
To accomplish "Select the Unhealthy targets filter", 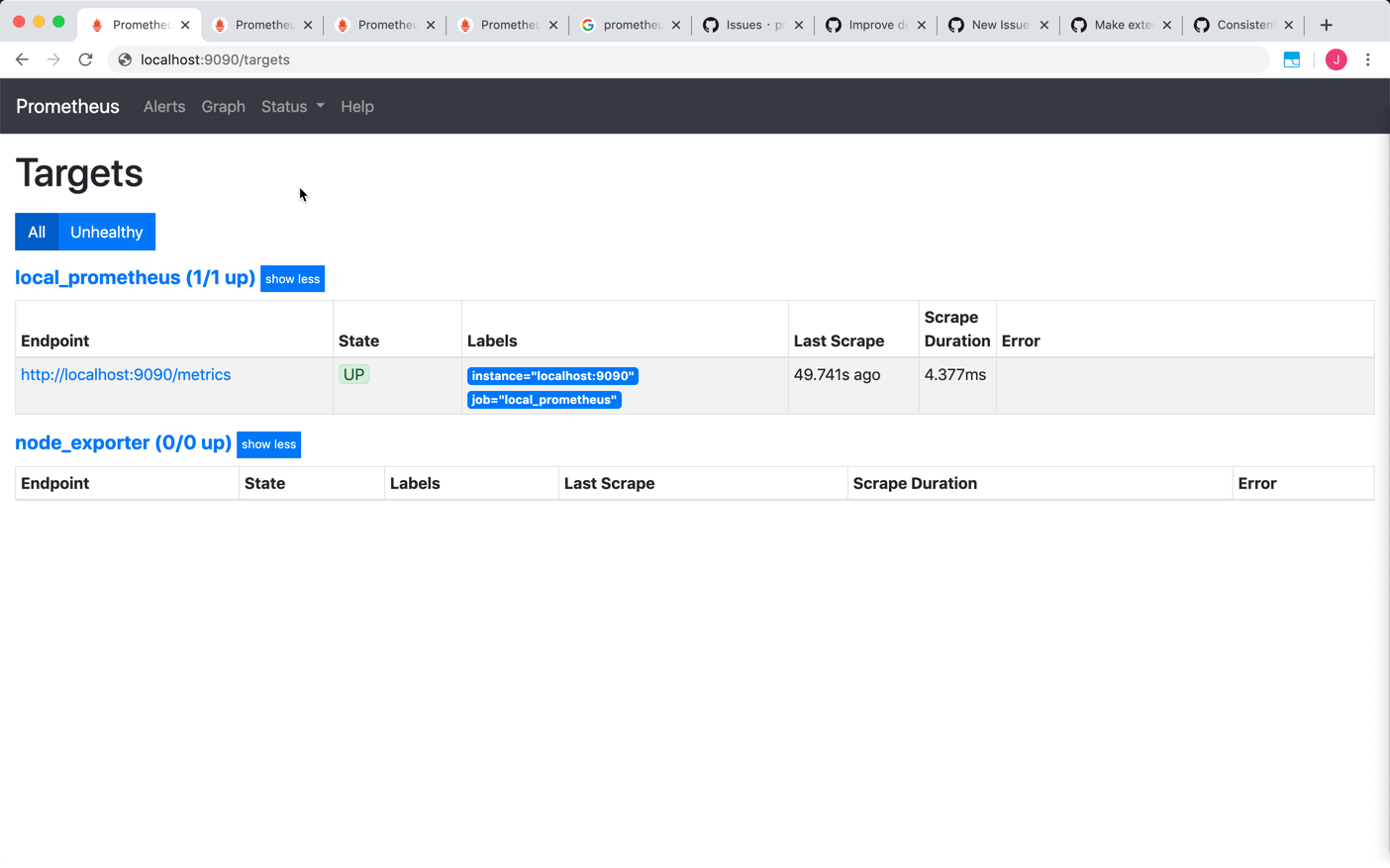I will pos(107,232).
